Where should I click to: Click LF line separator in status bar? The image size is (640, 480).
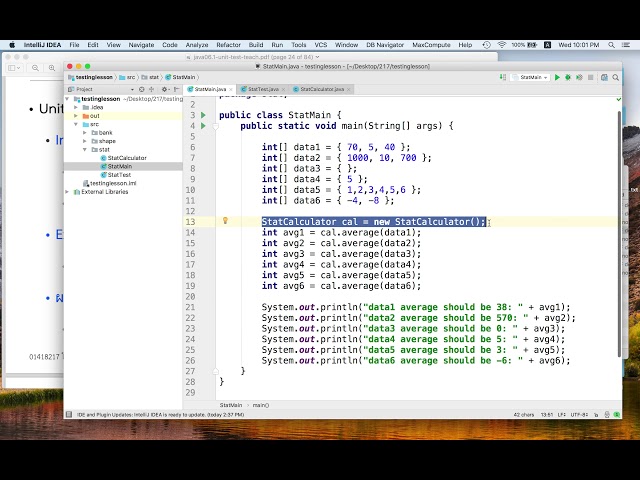pos(562,414)
